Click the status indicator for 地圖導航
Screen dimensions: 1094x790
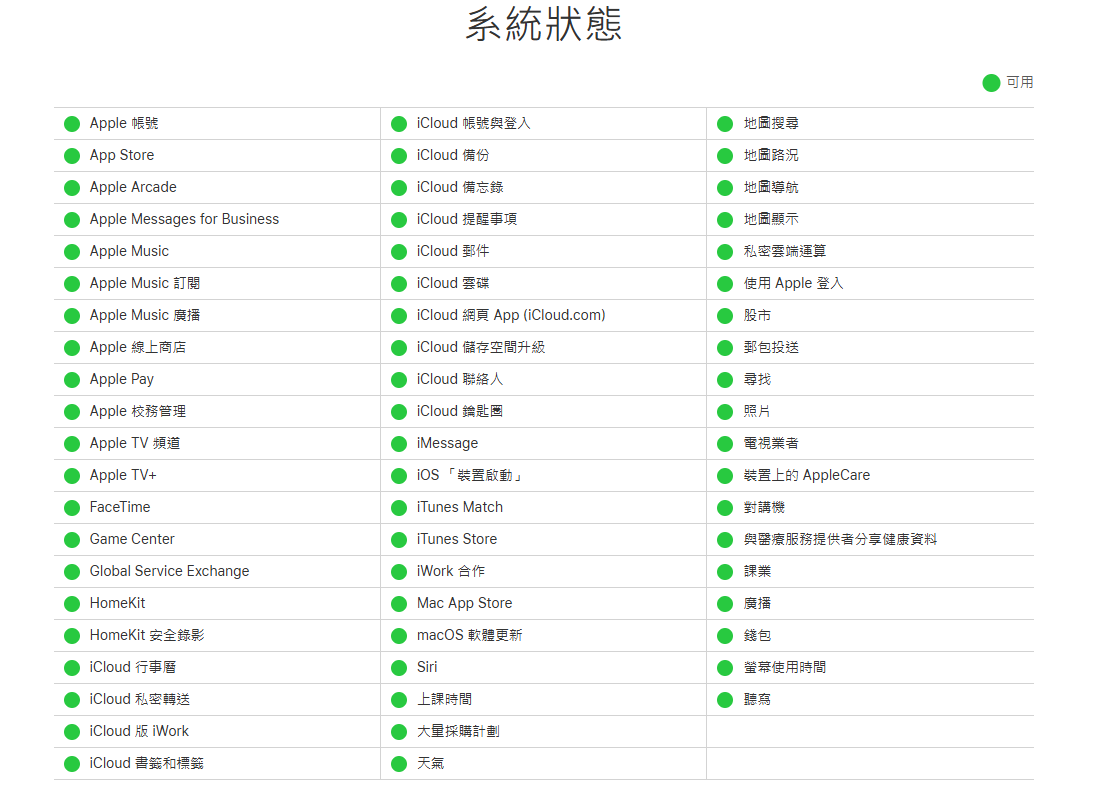point(726,188)
